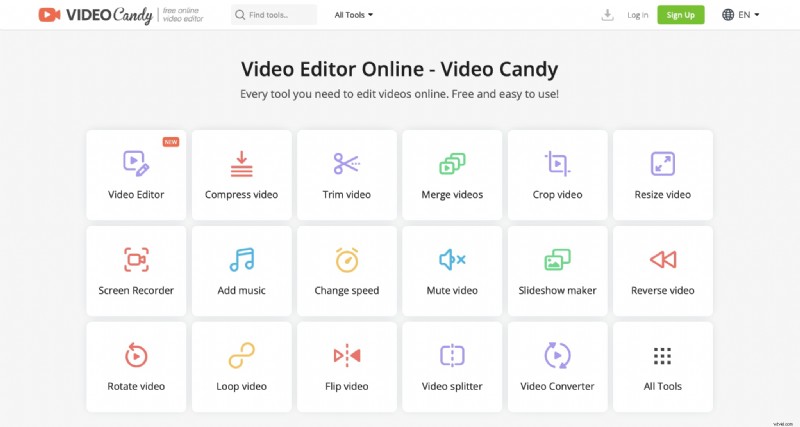Click the Video Candy camera logo
Viewport: 800px width, 427px height.
[x=49, y=15]
